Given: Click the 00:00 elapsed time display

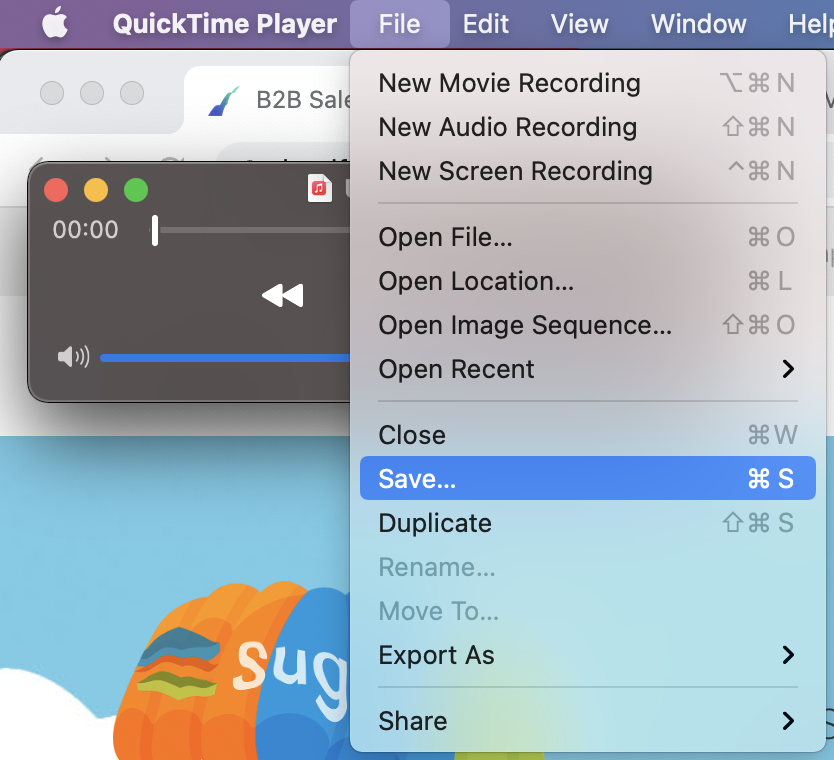Looking at the screenshot, I should click(x=85, y=230).
